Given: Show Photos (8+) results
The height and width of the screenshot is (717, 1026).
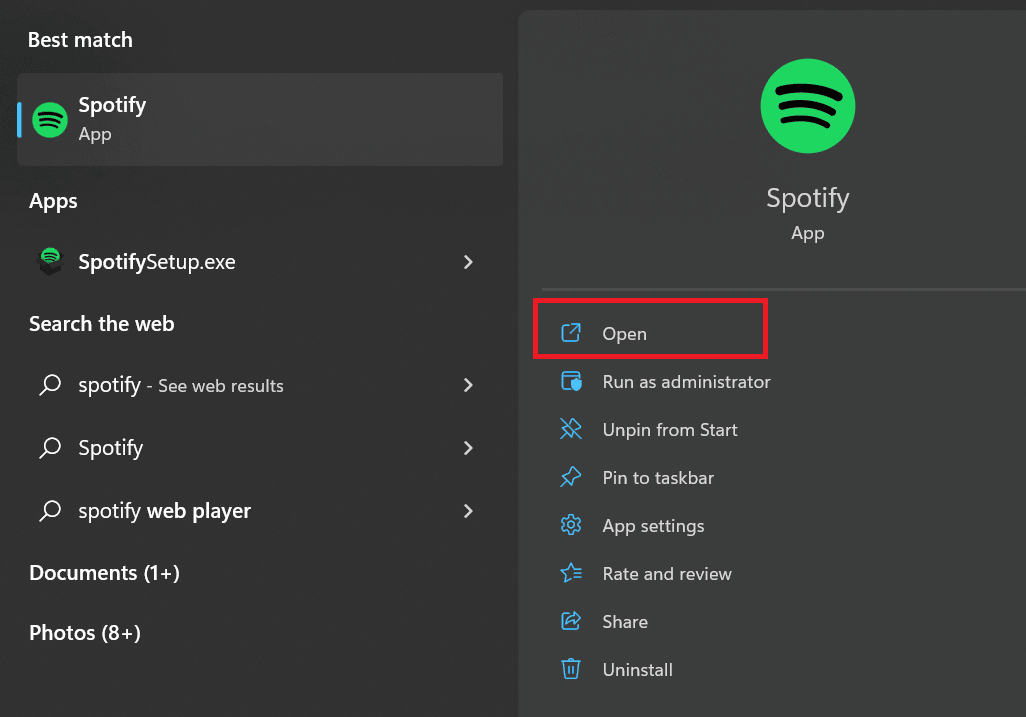Looking at the screenshot, I should click(x=85, y=633).
